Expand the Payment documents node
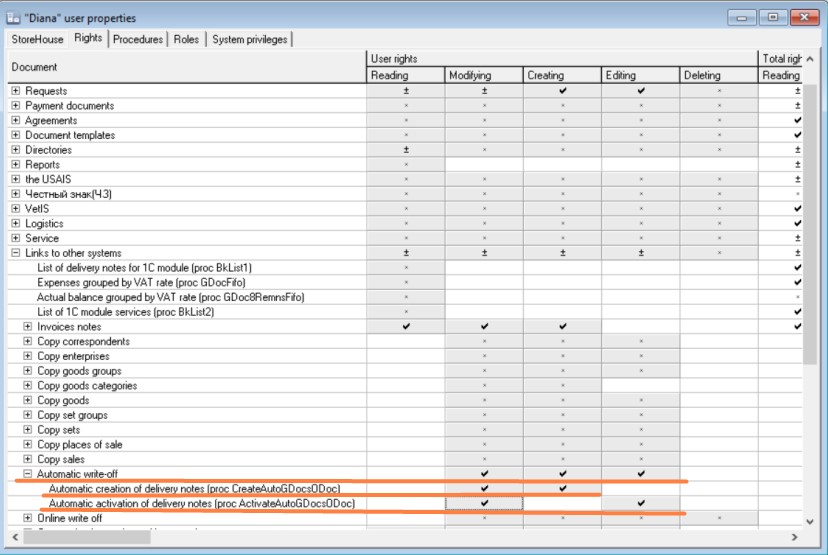 pyautogui.click(x=16, y=106)
